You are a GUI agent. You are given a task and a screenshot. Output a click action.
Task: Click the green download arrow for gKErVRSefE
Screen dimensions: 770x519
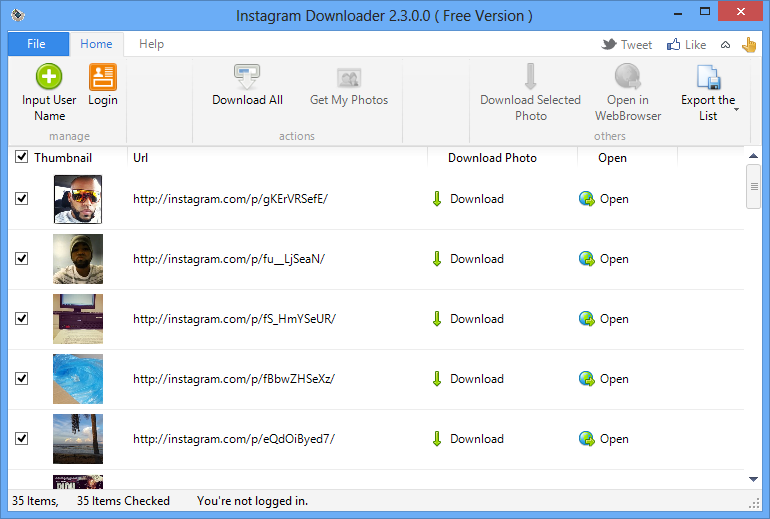click(x=437, y=199)
